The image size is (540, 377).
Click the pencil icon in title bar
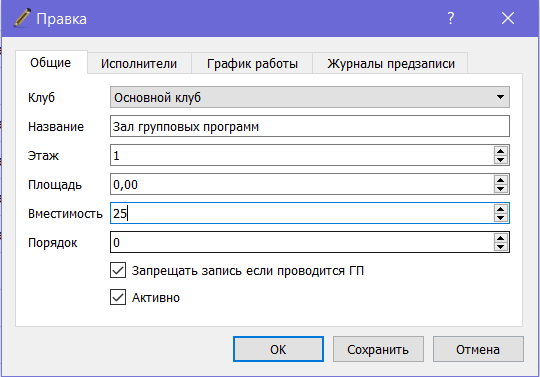coord(22,18)
